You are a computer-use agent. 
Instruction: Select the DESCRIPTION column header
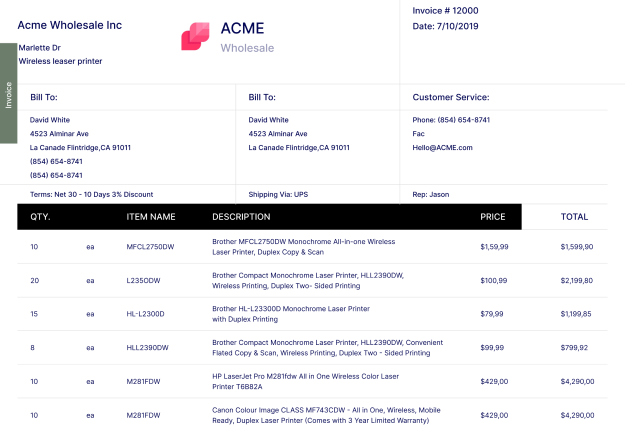coord(241,216)
